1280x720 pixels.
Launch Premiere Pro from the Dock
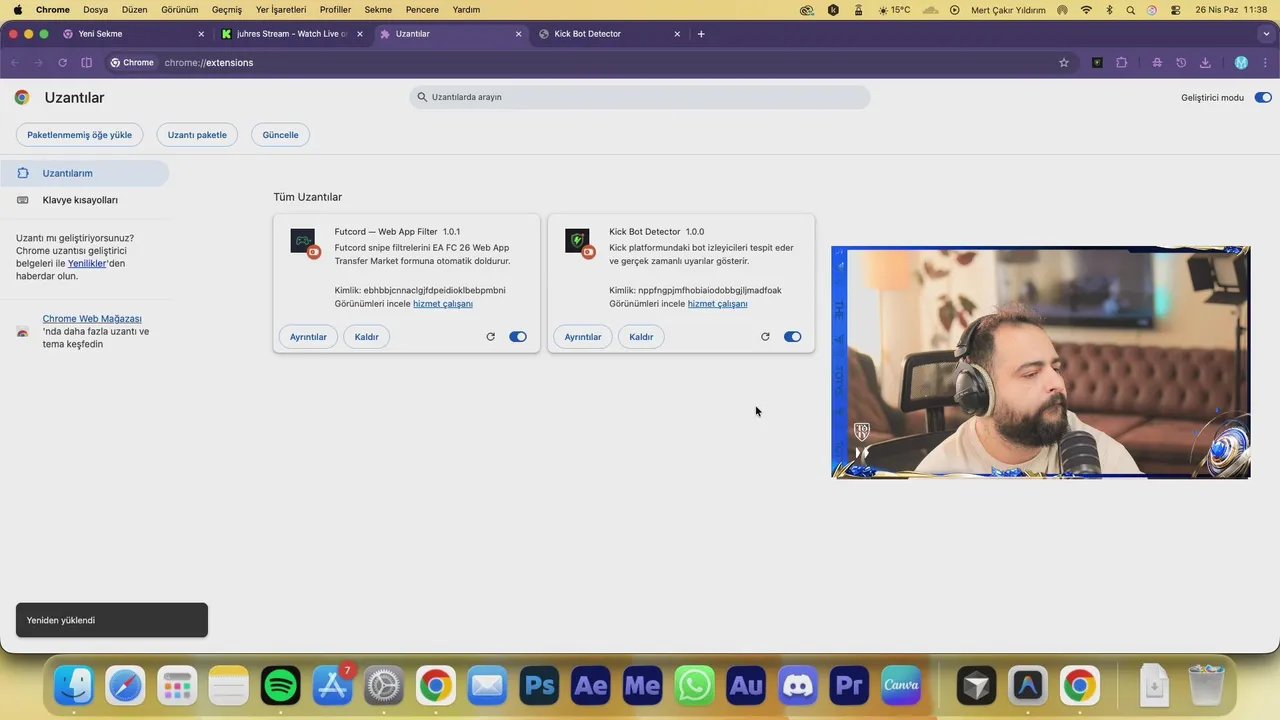[849, 686]
